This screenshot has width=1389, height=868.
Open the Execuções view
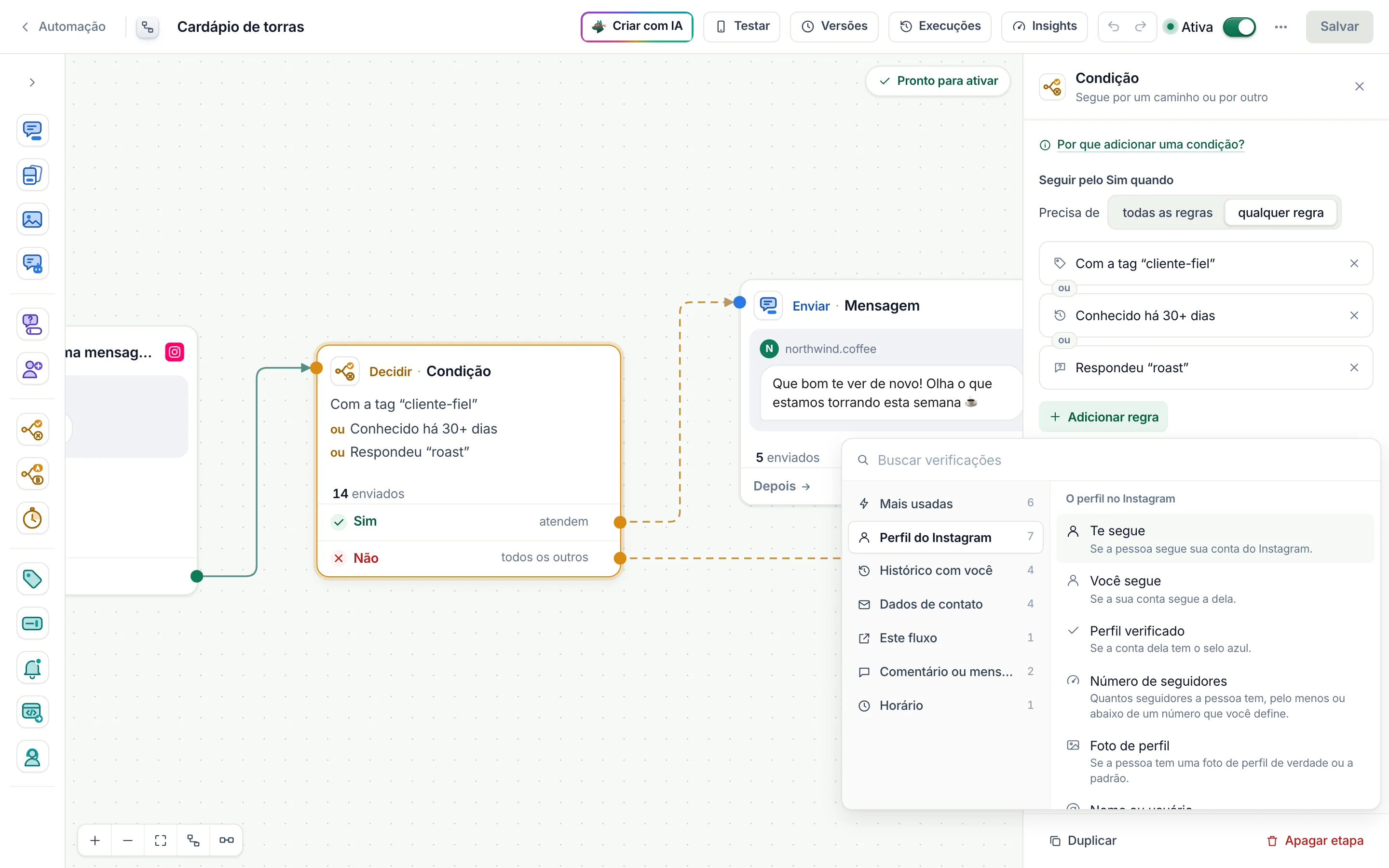coord(940,27)
